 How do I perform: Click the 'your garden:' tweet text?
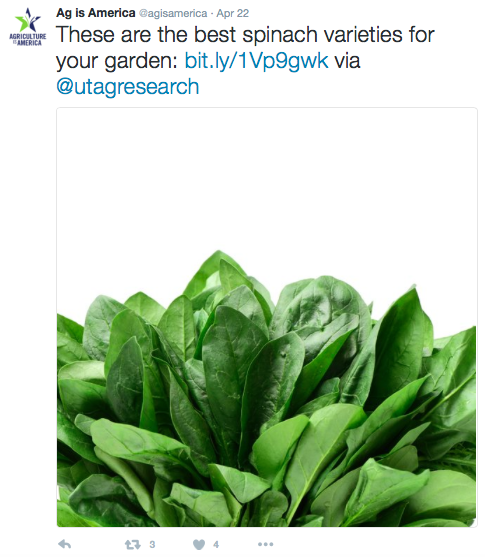click(x=117, y=61)
